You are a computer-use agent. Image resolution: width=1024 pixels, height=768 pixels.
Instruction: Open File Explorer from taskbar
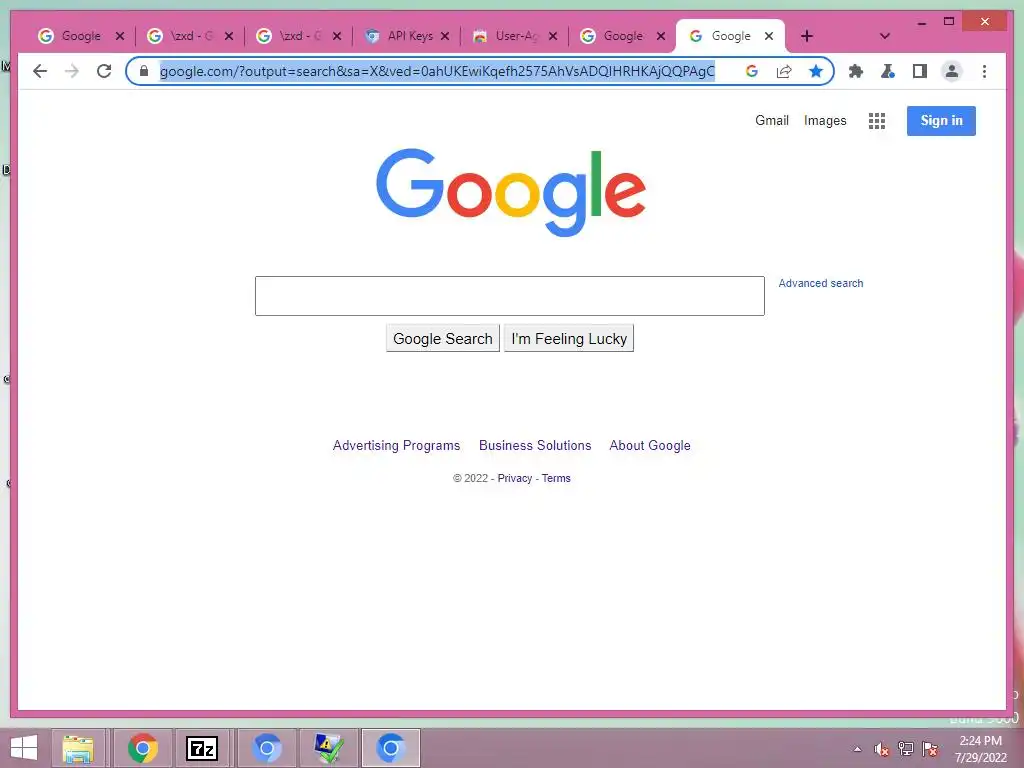[78, 748]
